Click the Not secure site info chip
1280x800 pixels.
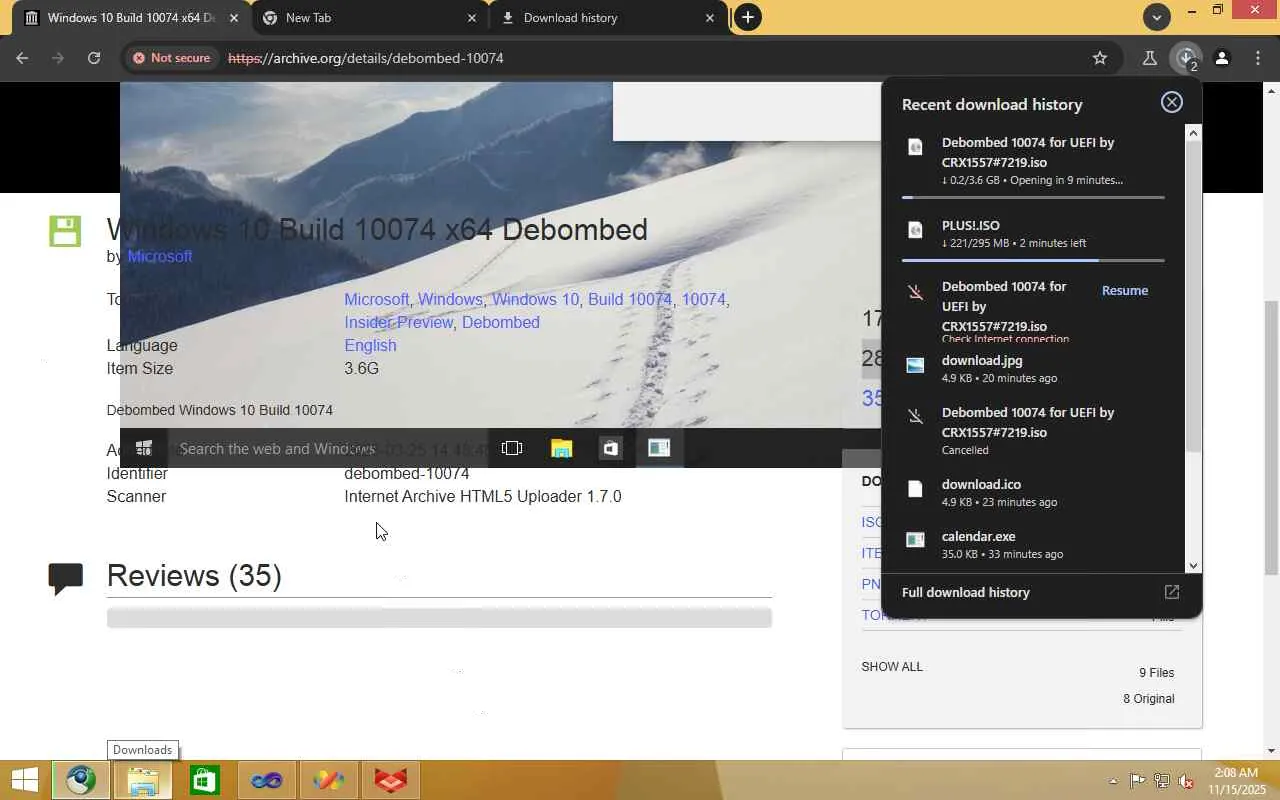pyautogui.click(x=171, y=58)
